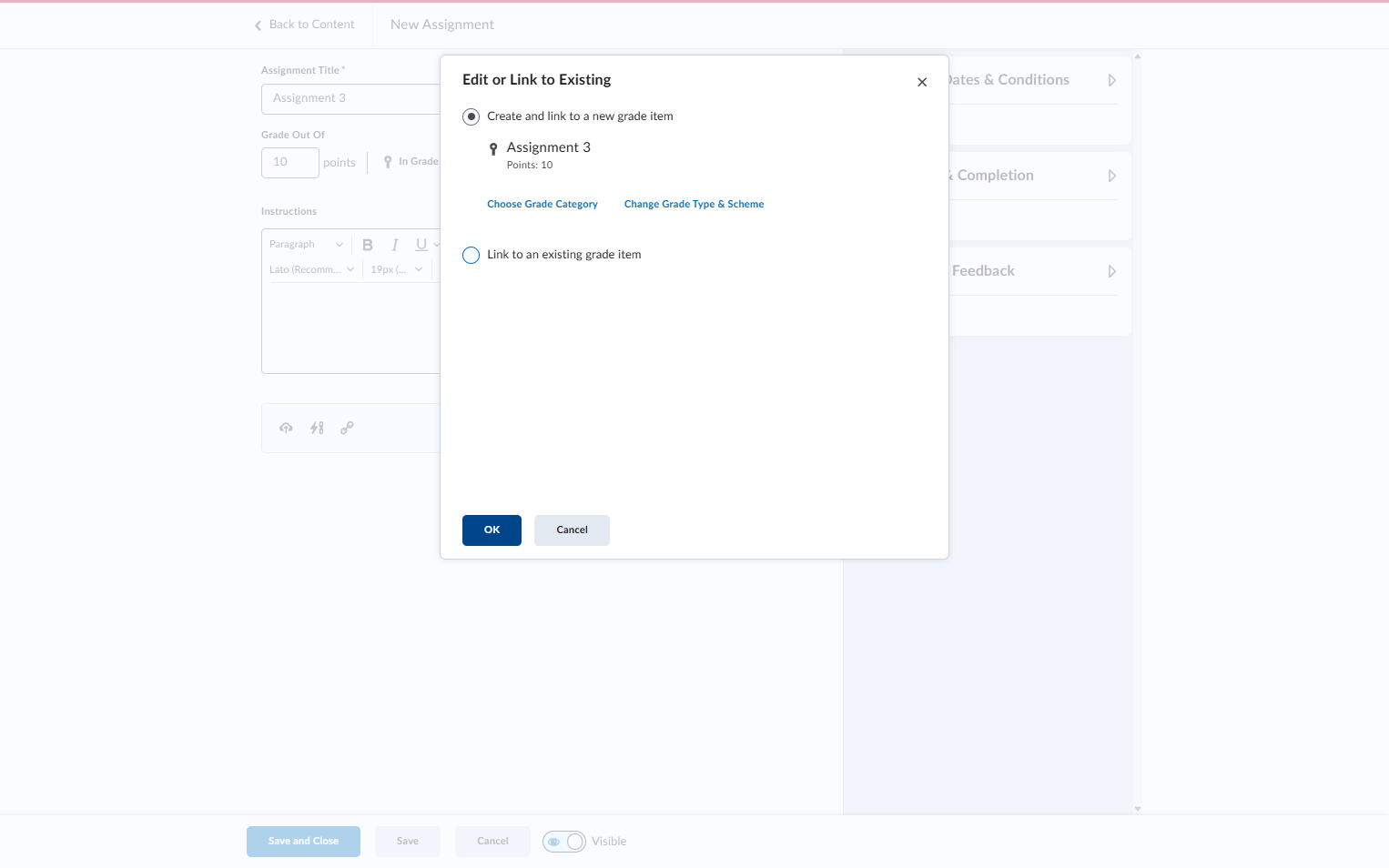Click the Save button in the footer

(408, 842)
